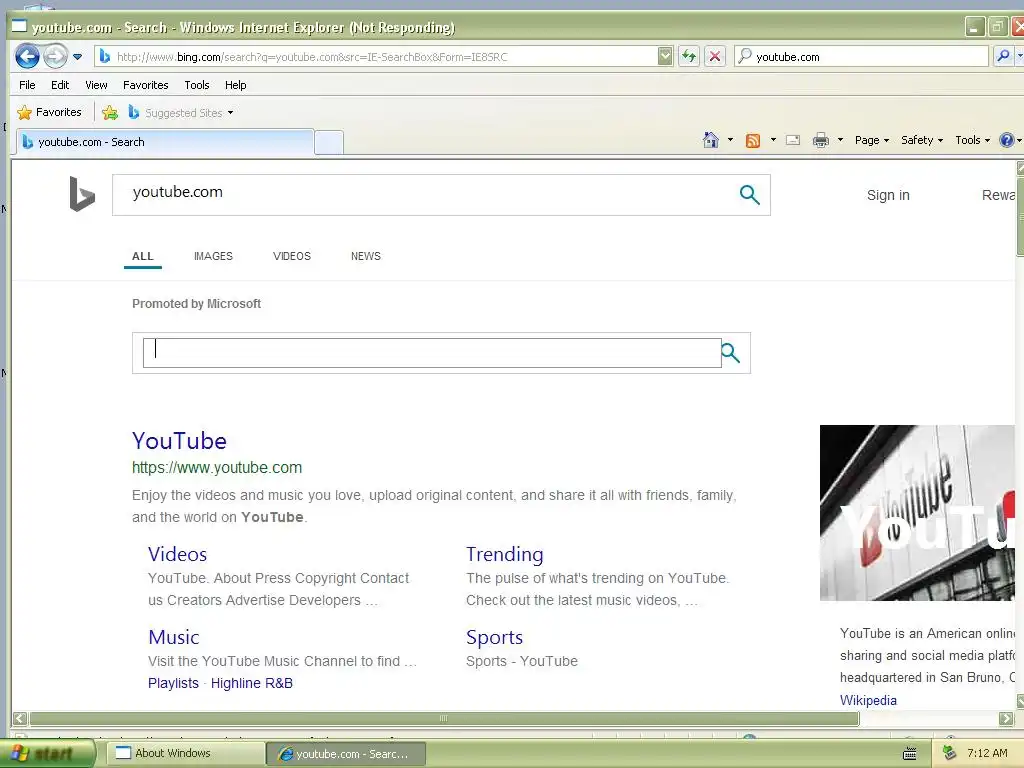The height and width of the screenshot is (768, 1024).
Task: Click the YouTube building thumbnail image
Action: click(x=917, y=513)
